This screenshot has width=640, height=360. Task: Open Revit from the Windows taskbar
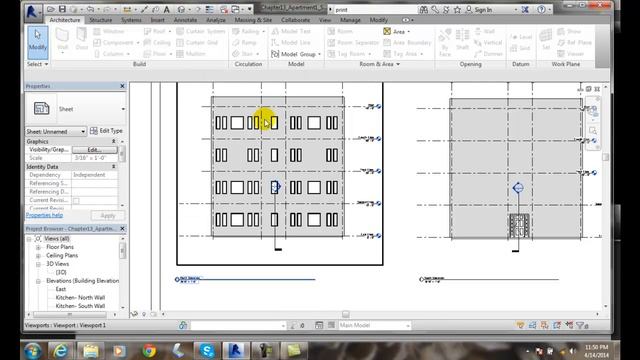[236, 350]
